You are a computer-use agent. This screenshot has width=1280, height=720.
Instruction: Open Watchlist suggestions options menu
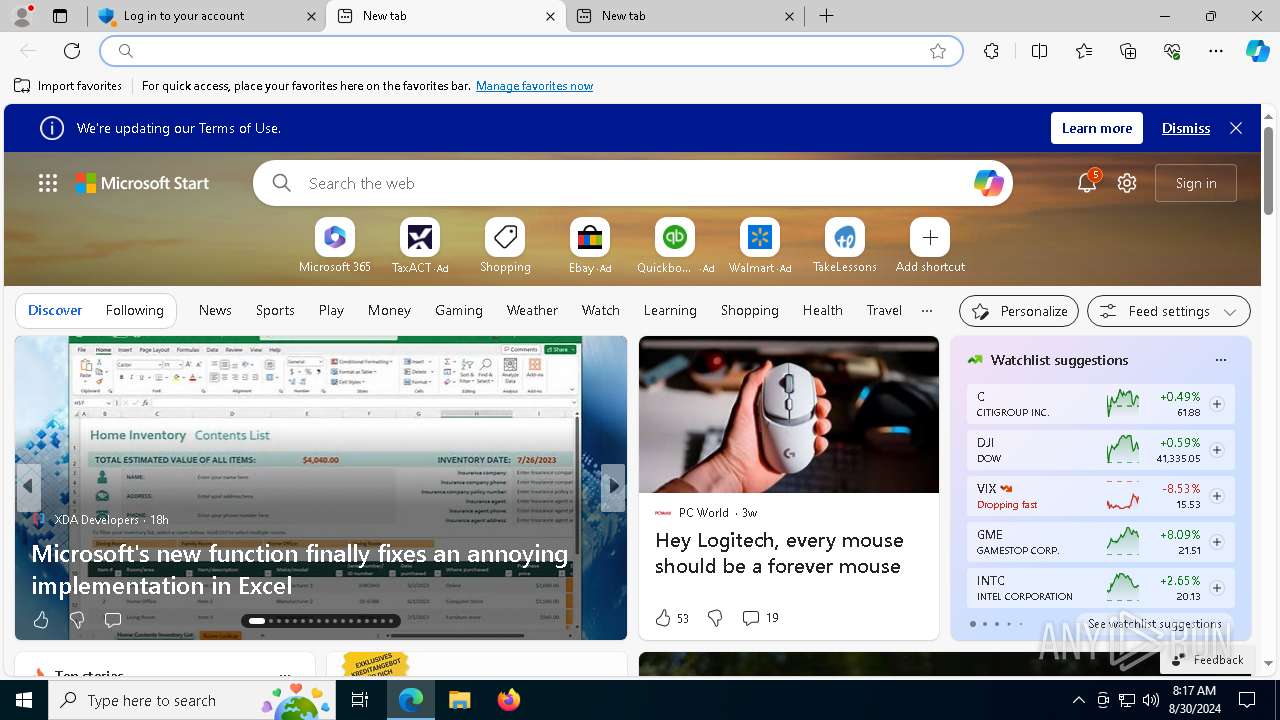click(x=1220, y=360)
